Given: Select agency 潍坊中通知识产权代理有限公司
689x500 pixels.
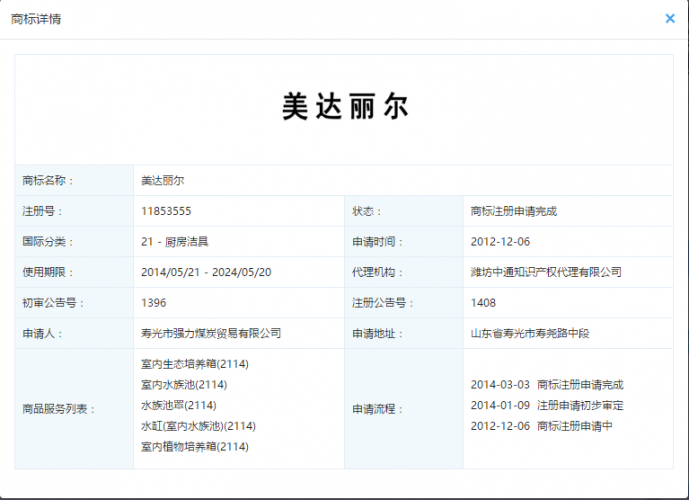Looking at the screenshot, I should [x=546, y=272].
